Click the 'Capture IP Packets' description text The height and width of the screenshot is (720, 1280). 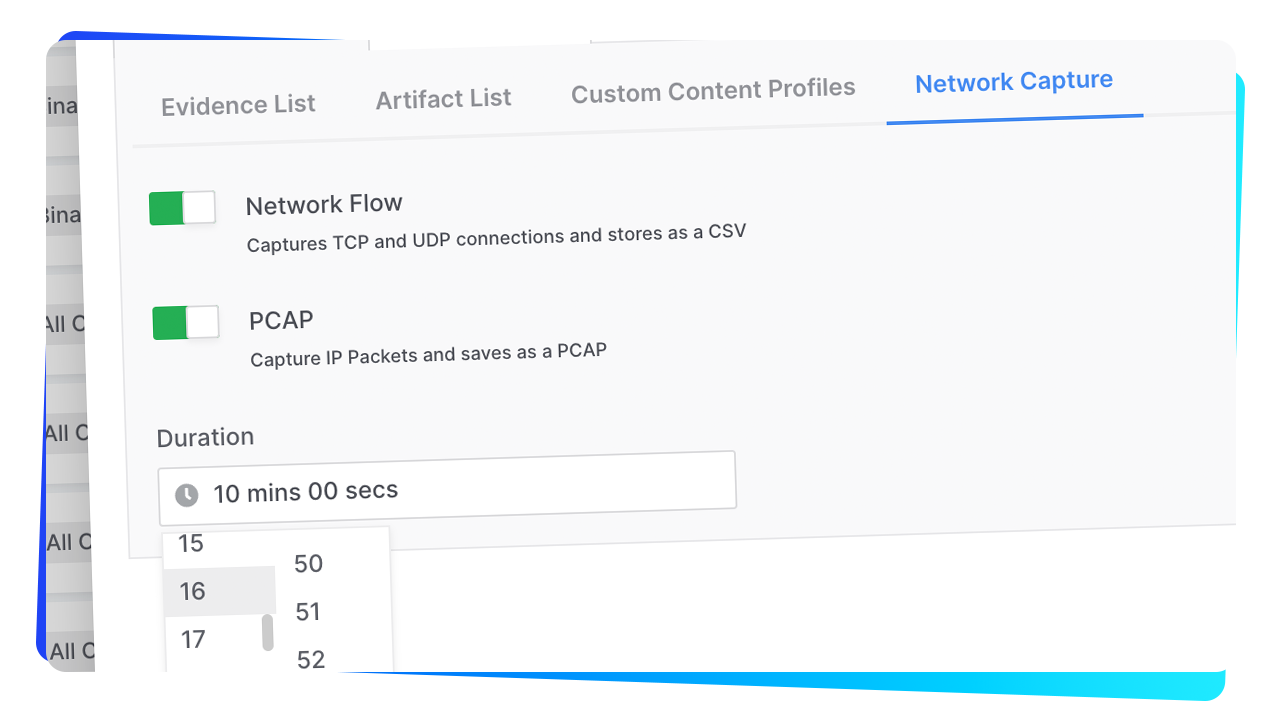pyautogui.click(x=428, y=355)
